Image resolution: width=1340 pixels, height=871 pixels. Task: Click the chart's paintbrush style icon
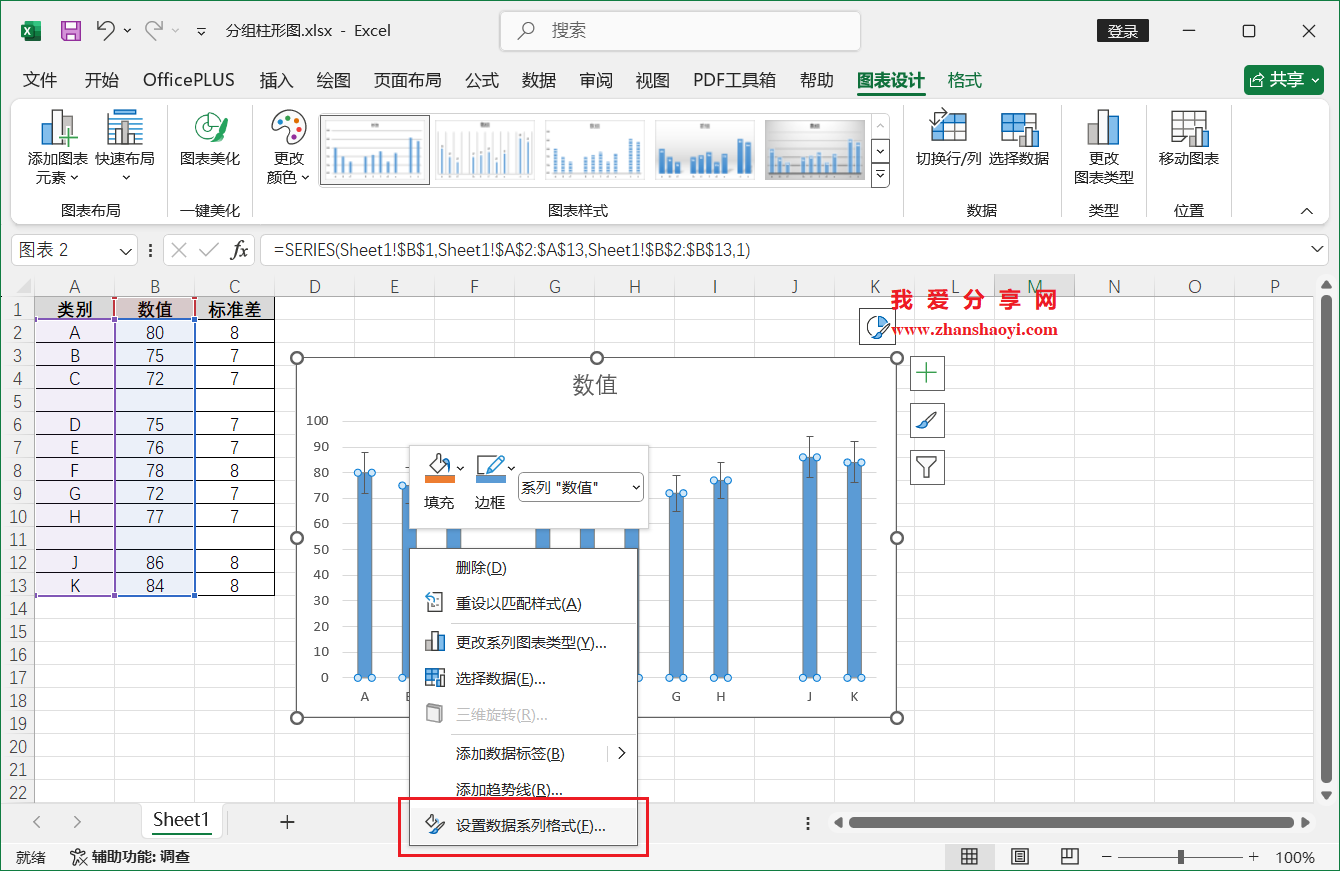[x=926, y=420]
